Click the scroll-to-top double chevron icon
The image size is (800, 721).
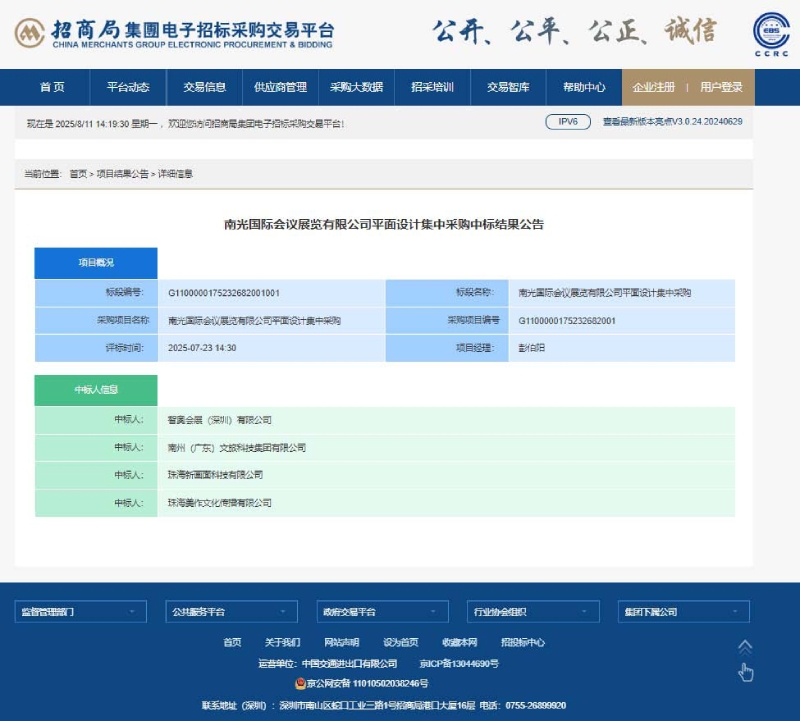click(745, 647)
